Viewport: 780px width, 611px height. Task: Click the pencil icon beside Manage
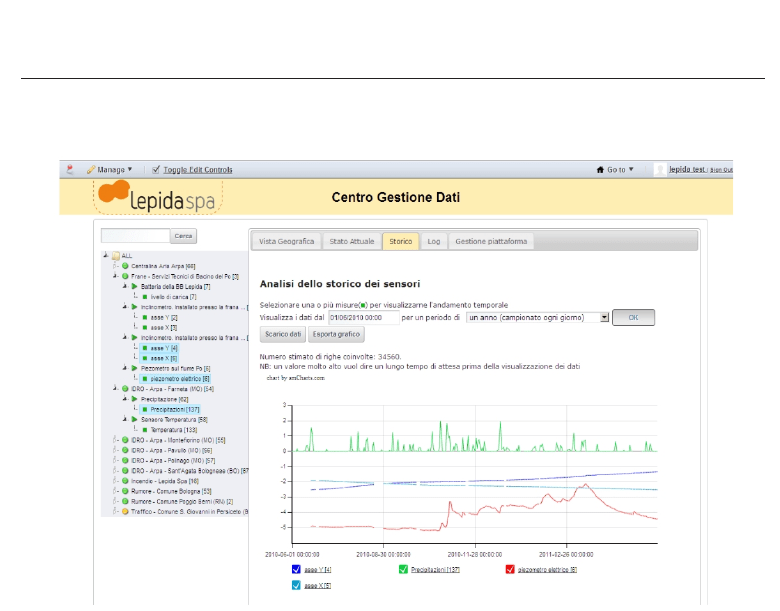point(91,170)
